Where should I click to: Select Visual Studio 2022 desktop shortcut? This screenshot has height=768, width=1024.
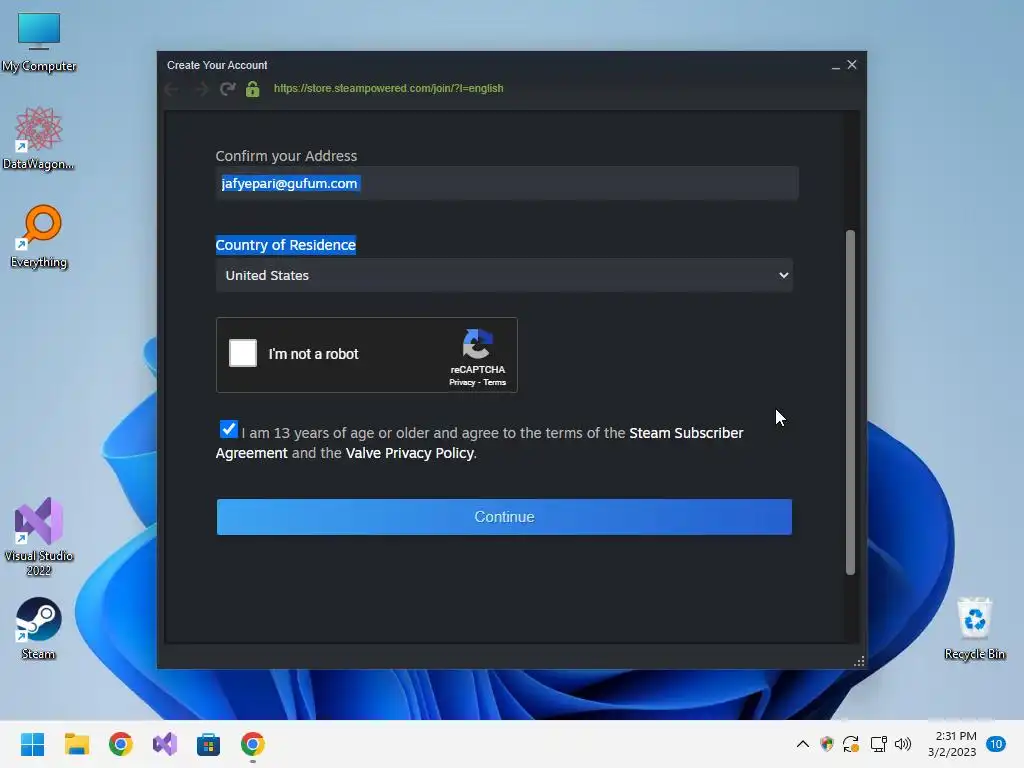pyautogui.click(x=39, y=537)
